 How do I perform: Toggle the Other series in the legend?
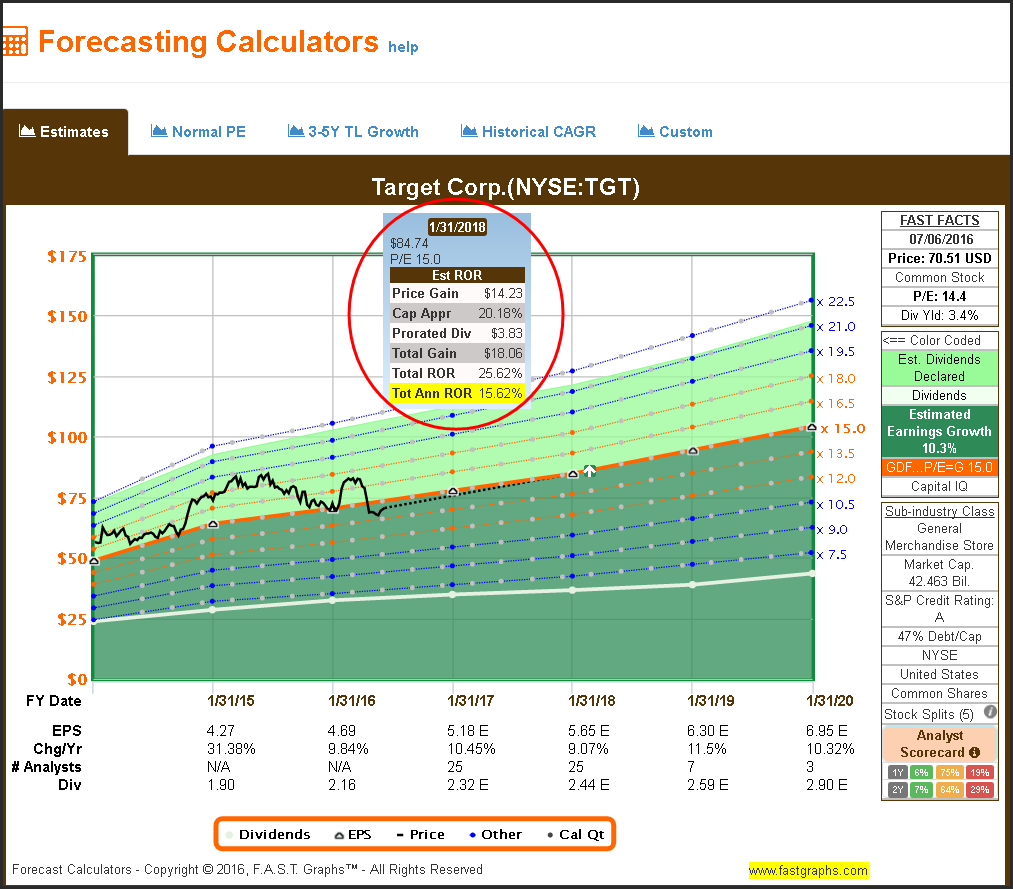(x=494, y=834)
